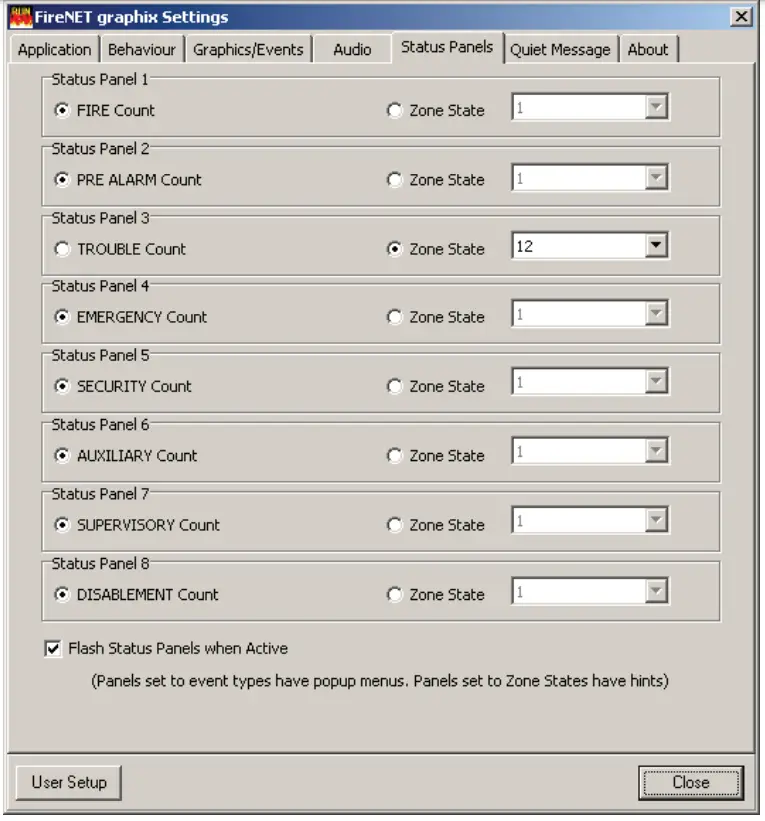Viewport: 765px width, 821px height.
Task: Open the Status Panel 5 zone dropdown
Action: 656,382
